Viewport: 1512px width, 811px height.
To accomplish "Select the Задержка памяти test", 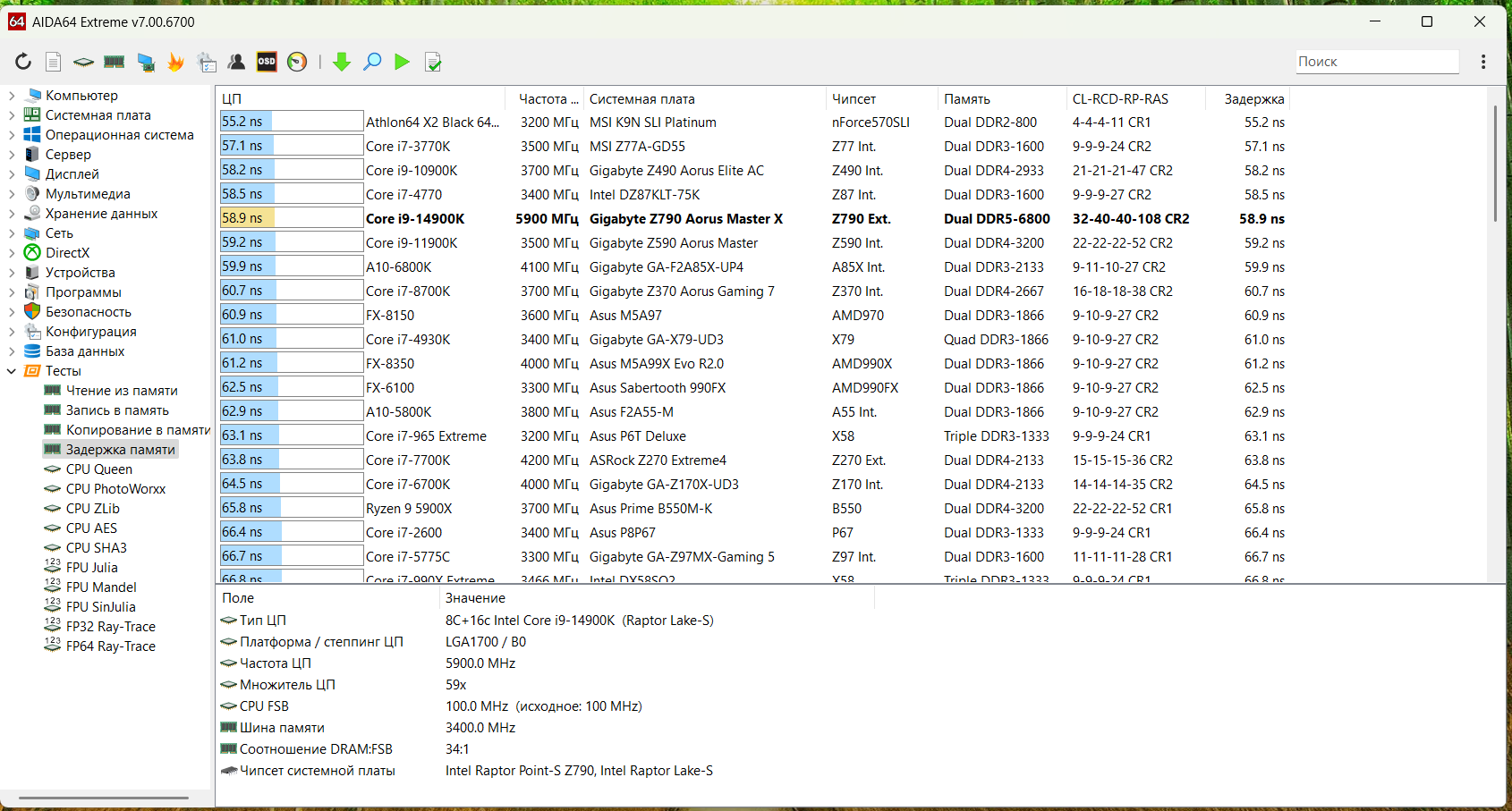I will (x=121, y=450).
